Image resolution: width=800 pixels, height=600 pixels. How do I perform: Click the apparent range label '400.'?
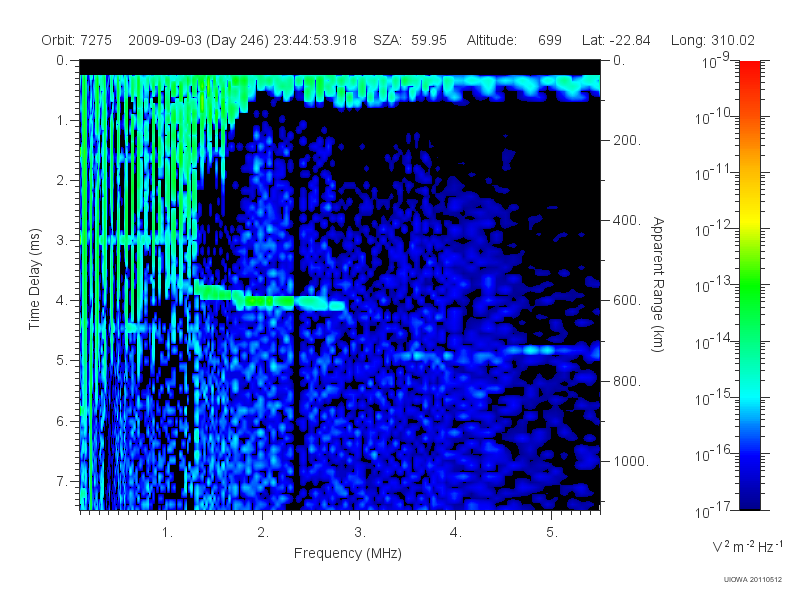627,220
